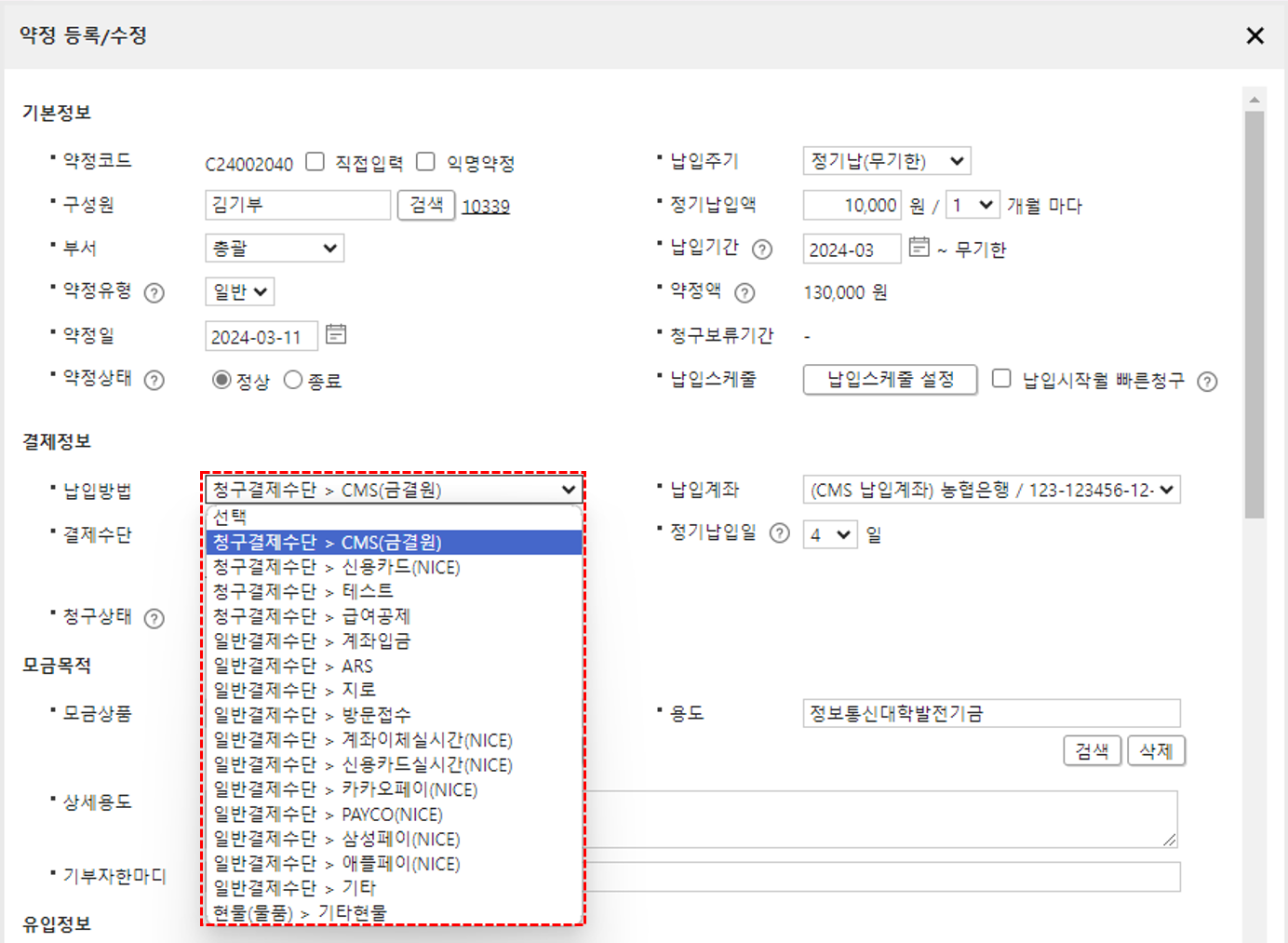Open the calendar icon beside 약정일
This screenshot has width=1288, height=943.
[336, 334]
